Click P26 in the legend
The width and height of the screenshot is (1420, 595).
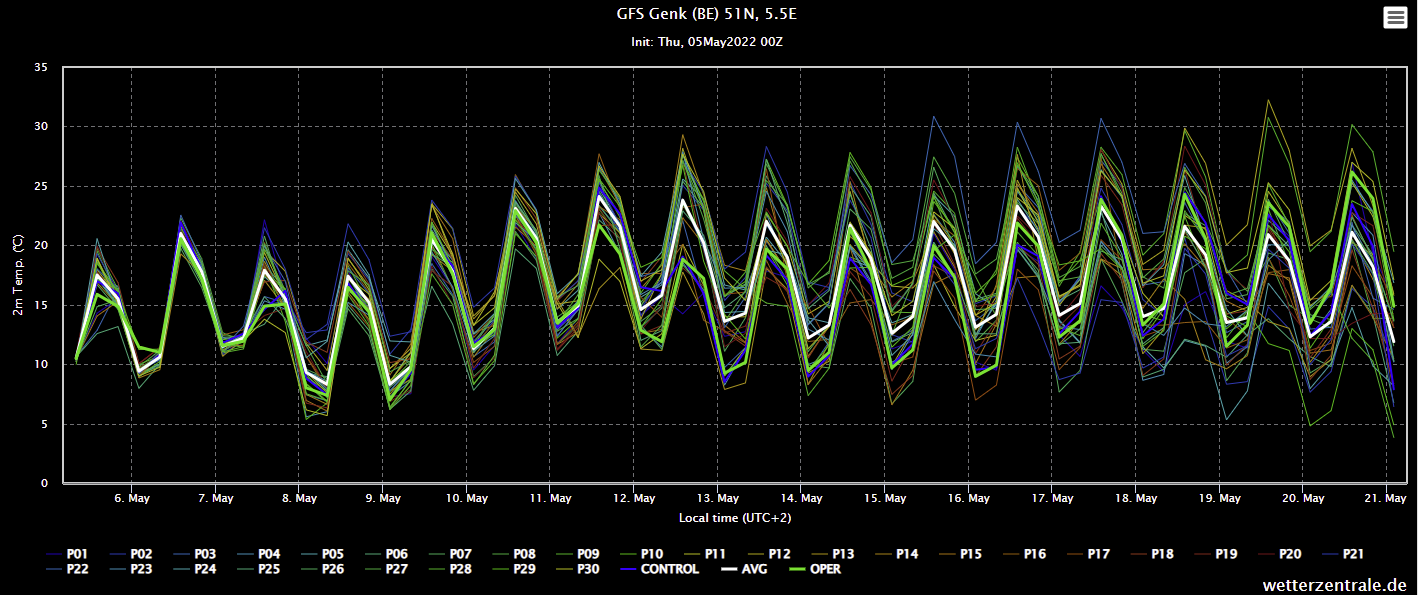click(324, 569)
